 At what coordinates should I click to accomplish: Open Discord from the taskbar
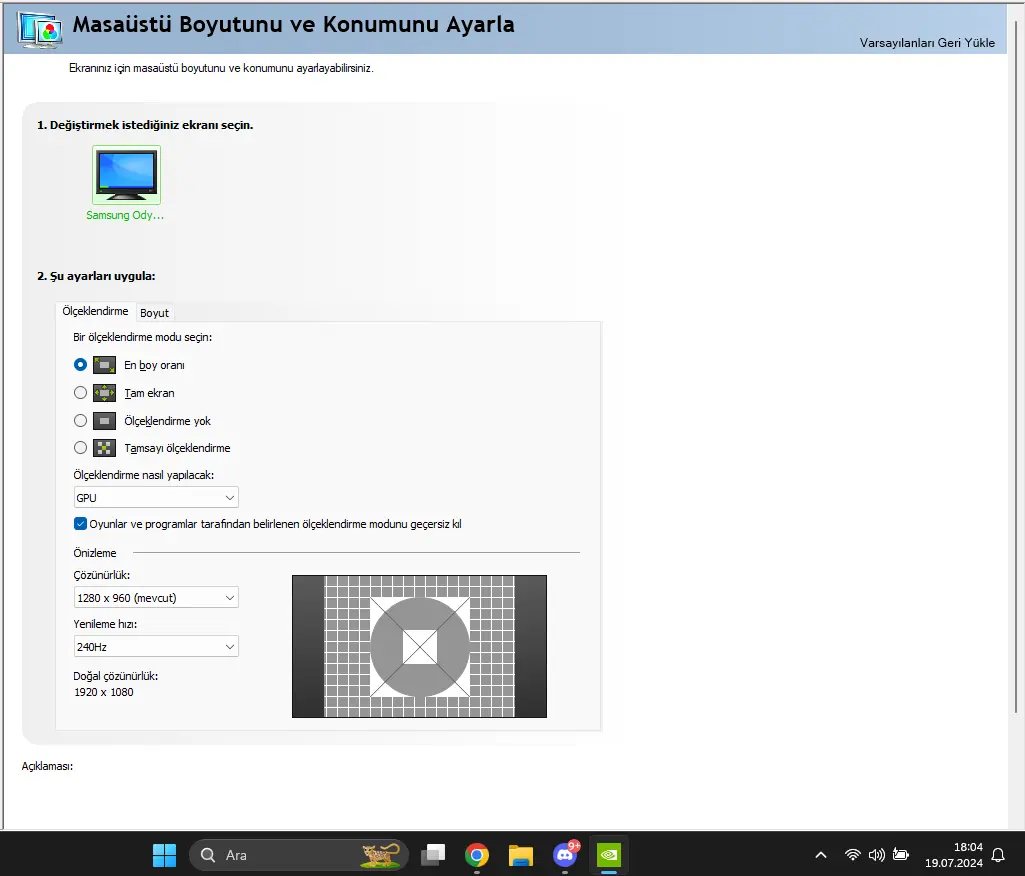click(x=565, y=854)
